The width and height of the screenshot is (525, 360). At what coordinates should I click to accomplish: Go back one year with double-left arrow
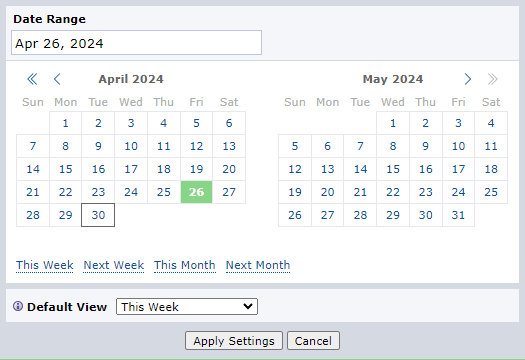click(x=32, y=79)
